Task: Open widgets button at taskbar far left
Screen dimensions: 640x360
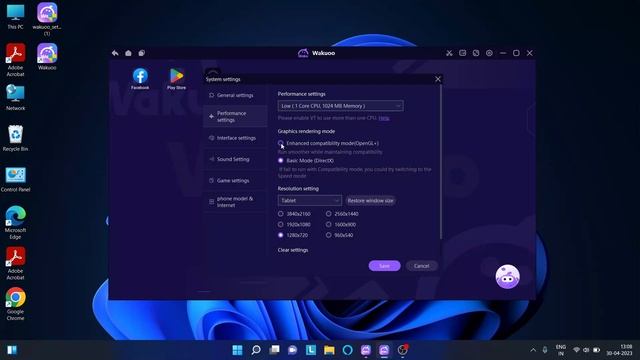Action: pyautogui.click(x=12, y=350)
